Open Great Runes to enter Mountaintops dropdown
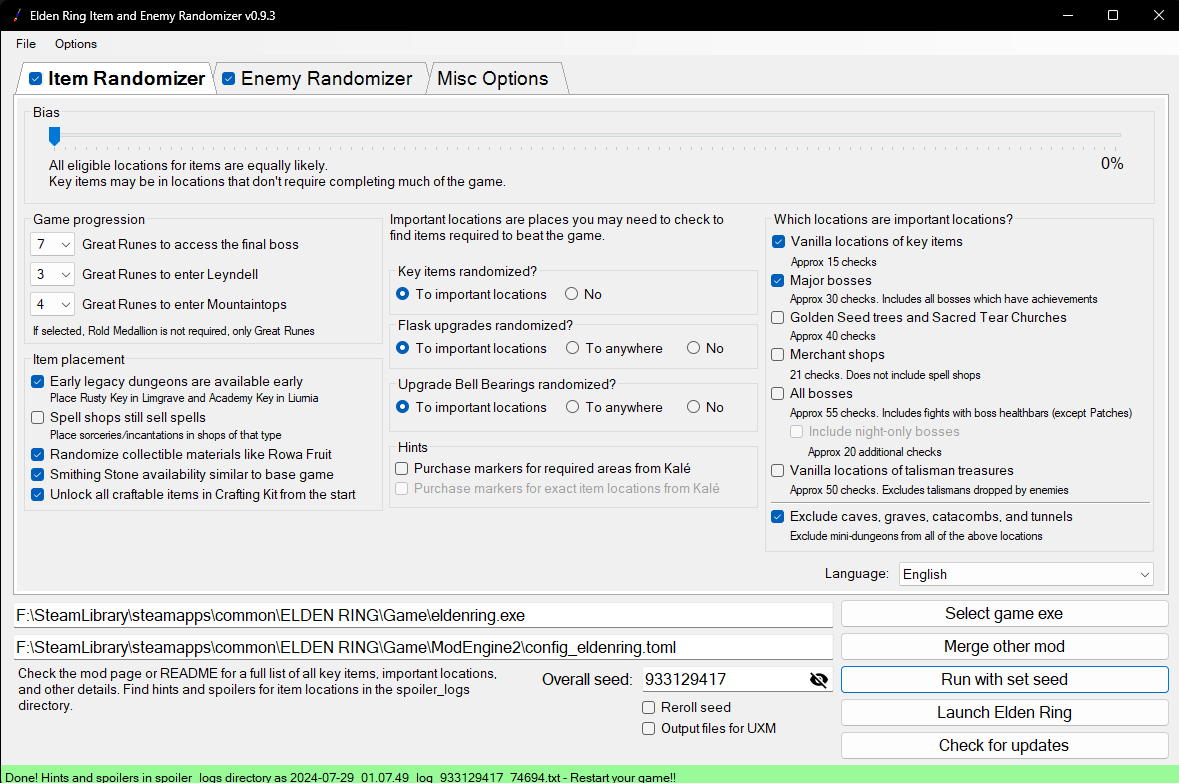1179x783 pixels. (x=52, y=305)
